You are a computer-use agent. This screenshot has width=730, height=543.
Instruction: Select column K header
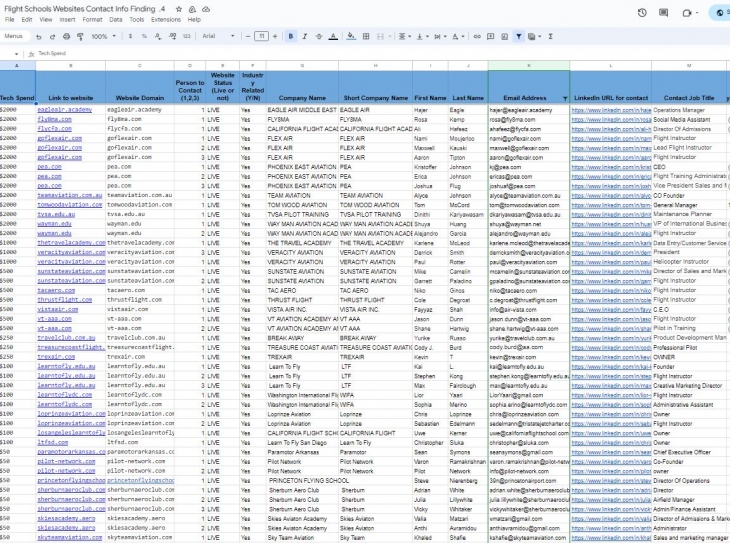(x=529, y=66)
